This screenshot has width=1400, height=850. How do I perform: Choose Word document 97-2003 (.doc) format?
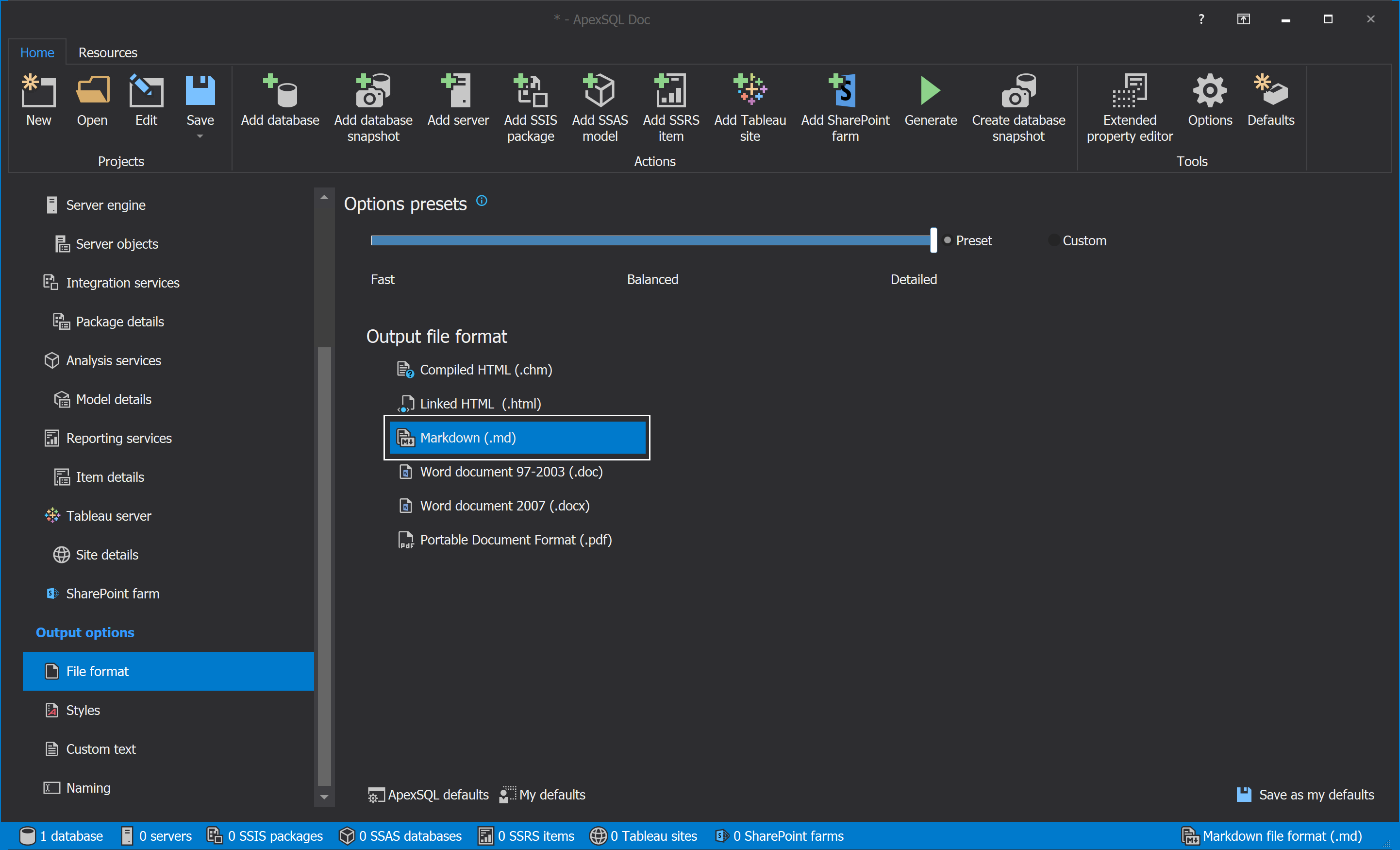(x=517, y=472)
